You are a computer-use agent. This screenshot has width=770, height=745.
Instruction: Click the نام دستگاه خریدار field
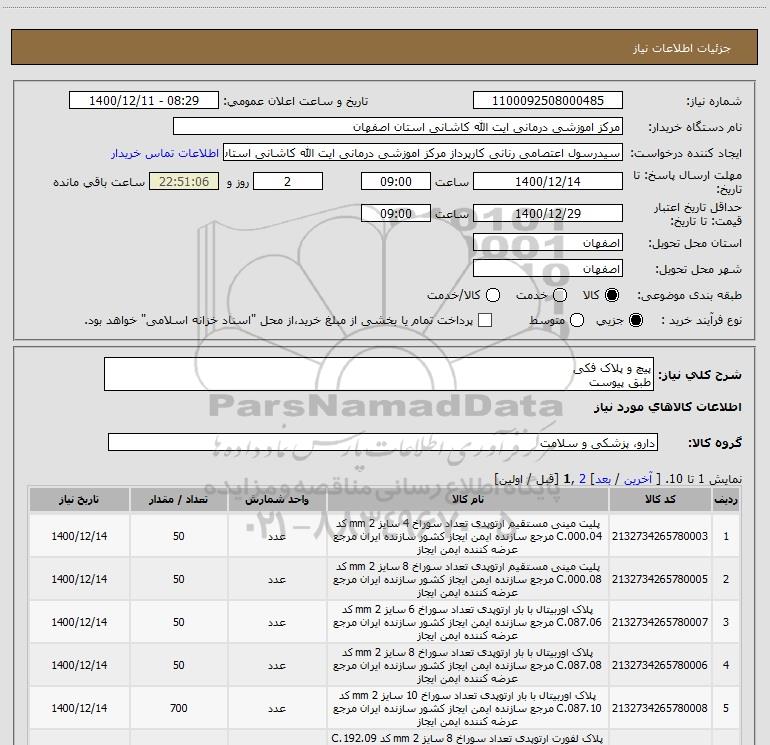click(398, 126)
